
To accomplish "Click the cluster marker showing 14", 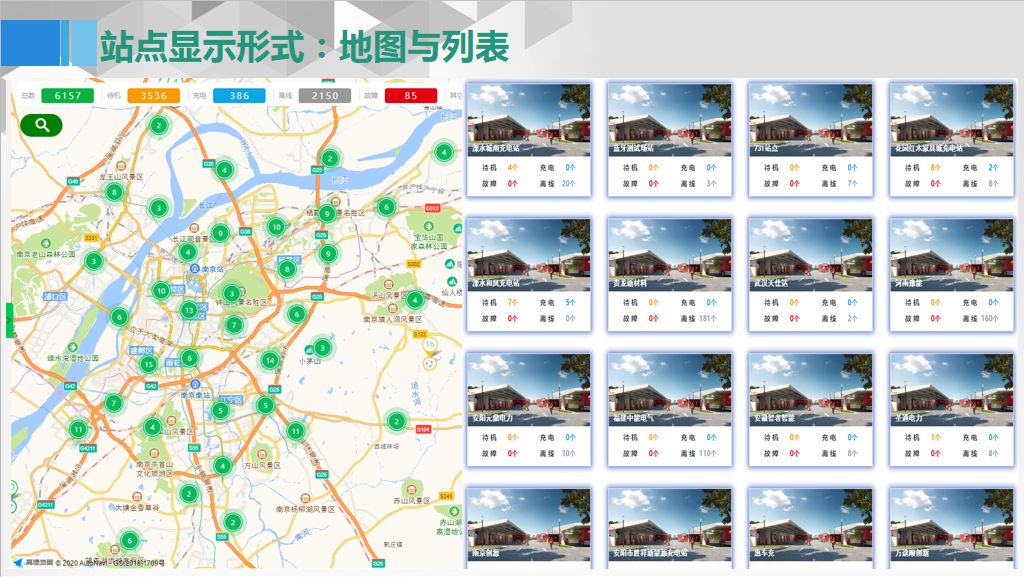I will click(269, 360).
